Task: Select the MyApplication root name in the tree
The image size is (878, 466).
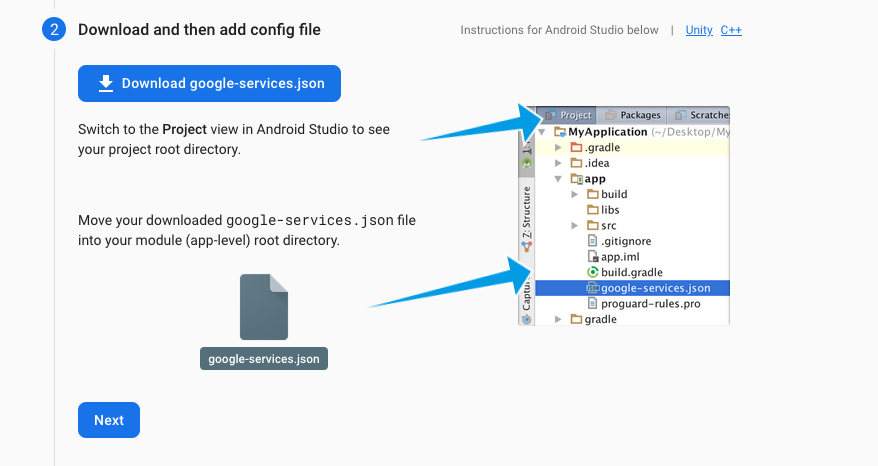Action: 608,132
